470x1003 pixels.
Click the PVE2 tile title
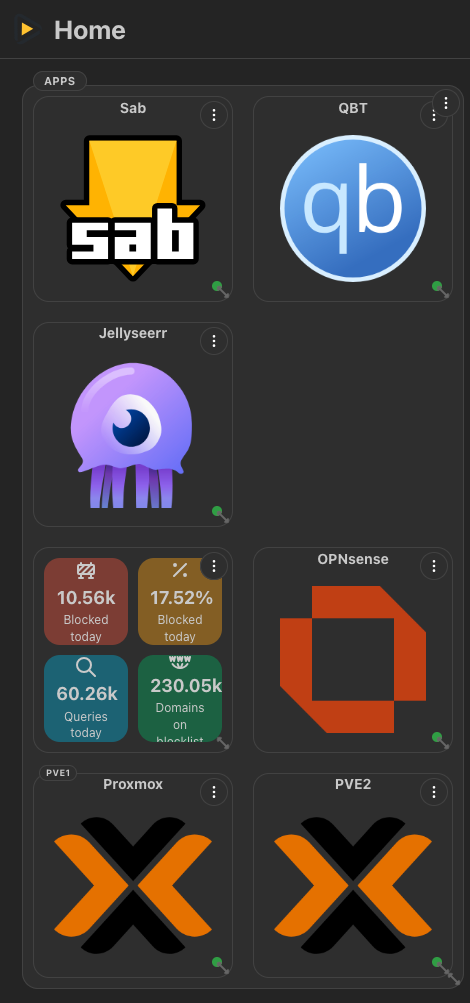click(353, 784)
